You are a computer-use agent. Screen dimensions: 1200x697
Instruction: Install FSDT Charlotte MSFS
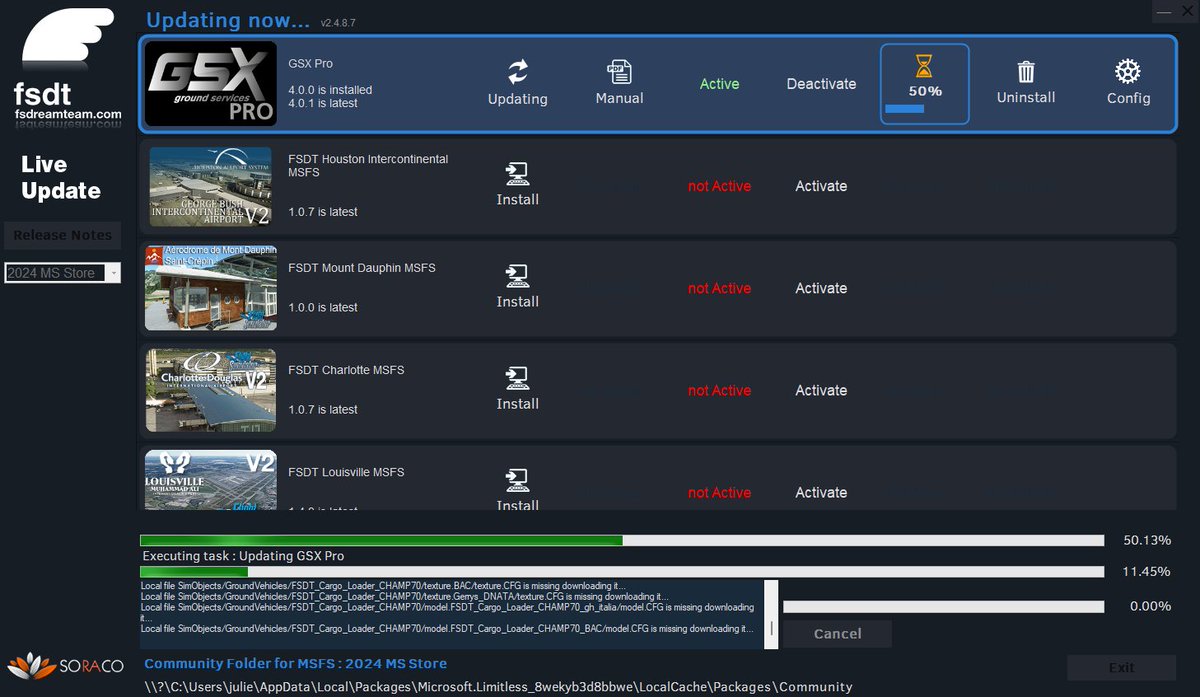[517, 389]
